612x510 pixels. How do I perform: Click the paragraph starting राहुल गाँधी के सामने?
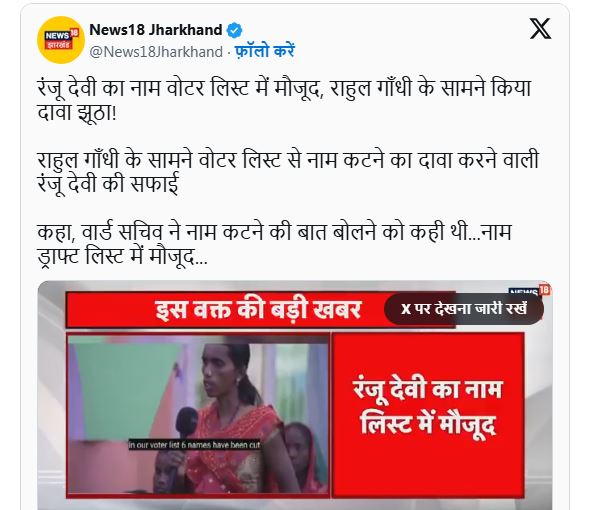pyautogui.click(x=288, y=172)
